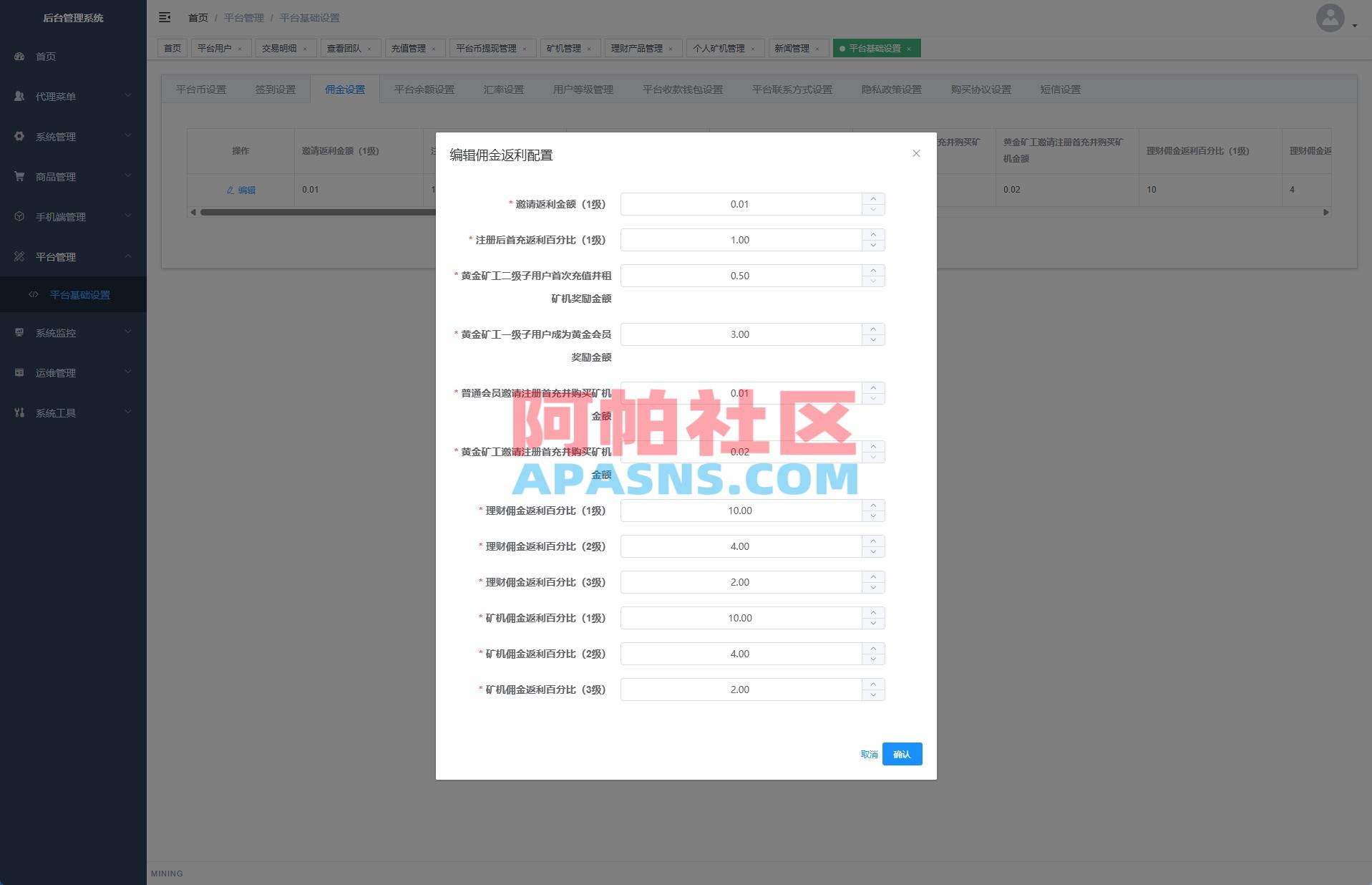This screenshot has height=885, width=1372.
Task: Open the user avatar menu top right
Action: click(1330, 18)
